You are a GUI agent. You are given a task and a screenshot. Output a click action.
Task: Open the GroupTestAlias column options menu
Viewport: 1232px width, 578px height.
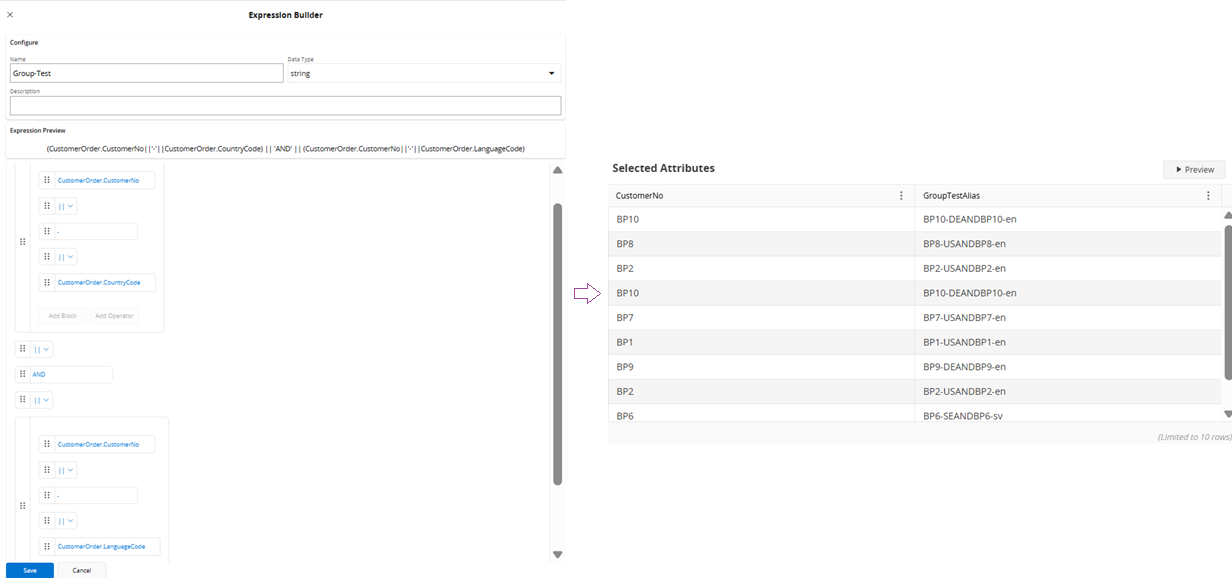click(x=1208, y=196)
